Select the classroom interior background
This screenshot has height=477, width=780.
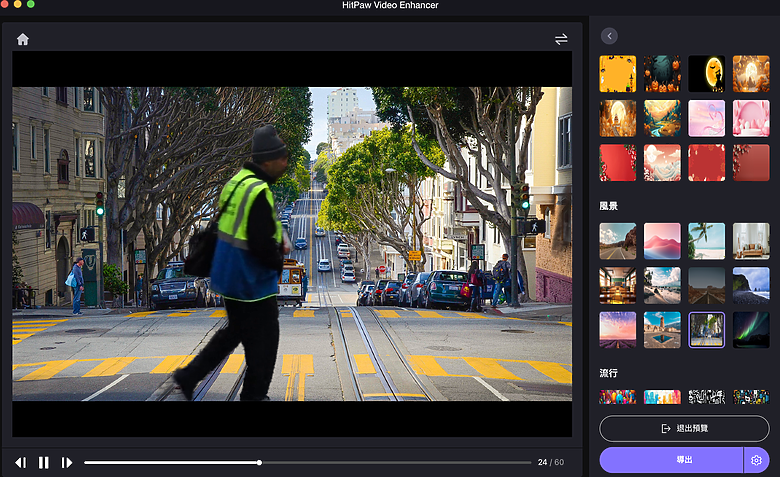point(618,286)
